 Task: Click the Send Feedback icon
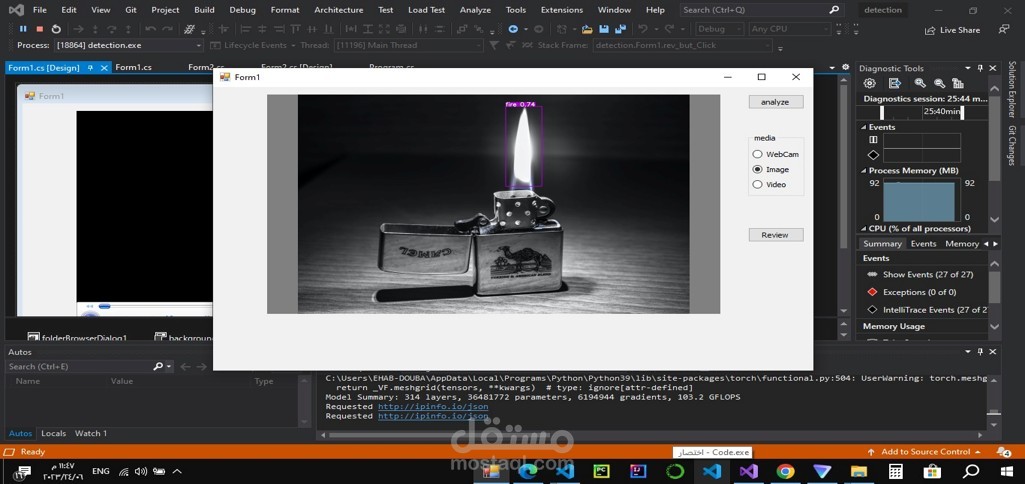coord(1003,29)
